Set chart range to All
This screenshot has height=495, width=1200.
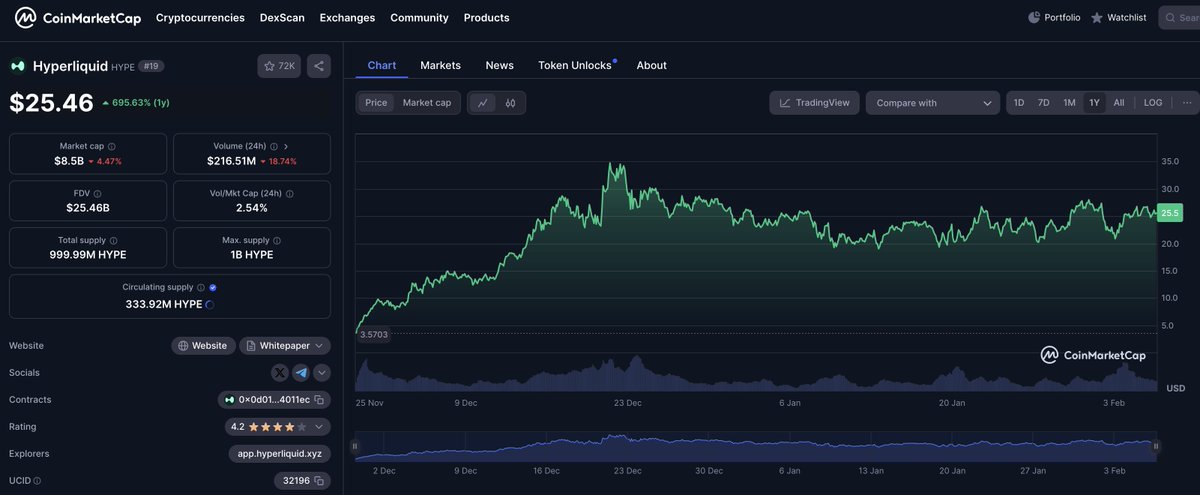pyautogui.click(x=1119, y=103)
